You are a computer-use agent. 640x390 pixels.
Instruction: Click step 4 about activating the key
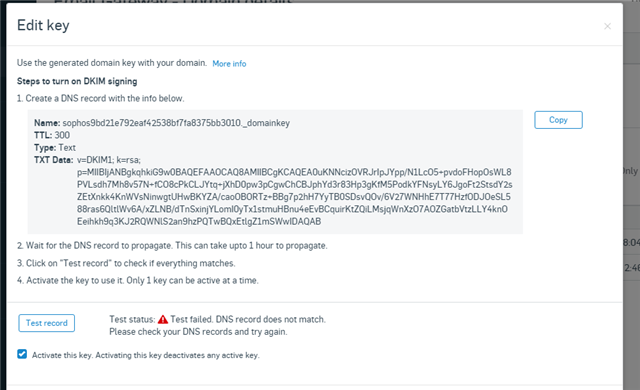click(x=138, y=281)
